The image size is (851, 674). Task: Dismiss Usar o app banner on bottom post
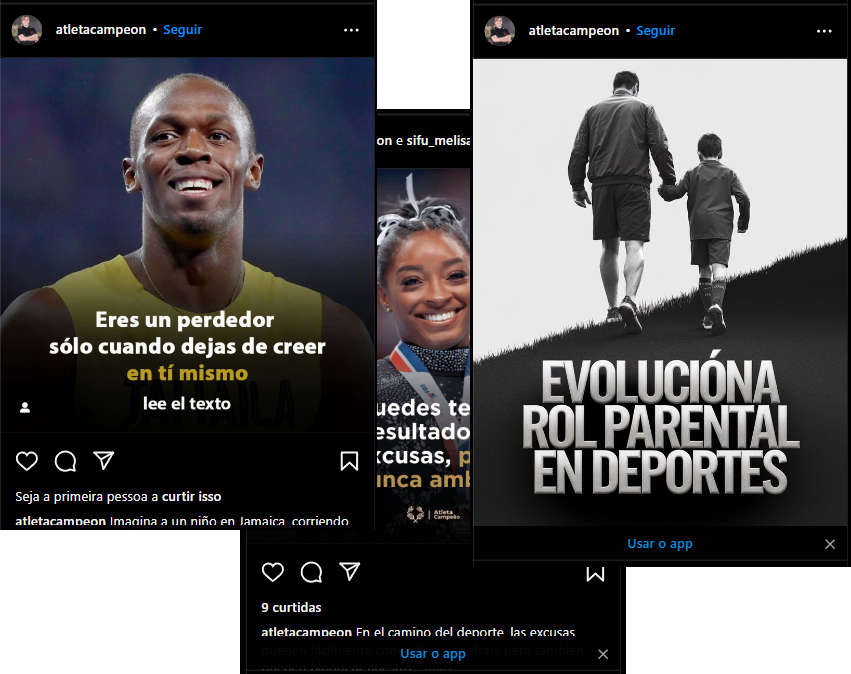(603, 654)
